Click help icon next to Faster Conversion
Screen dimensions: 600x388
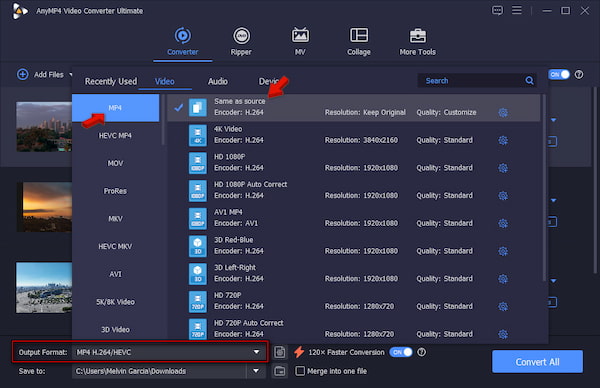point(421,352)
